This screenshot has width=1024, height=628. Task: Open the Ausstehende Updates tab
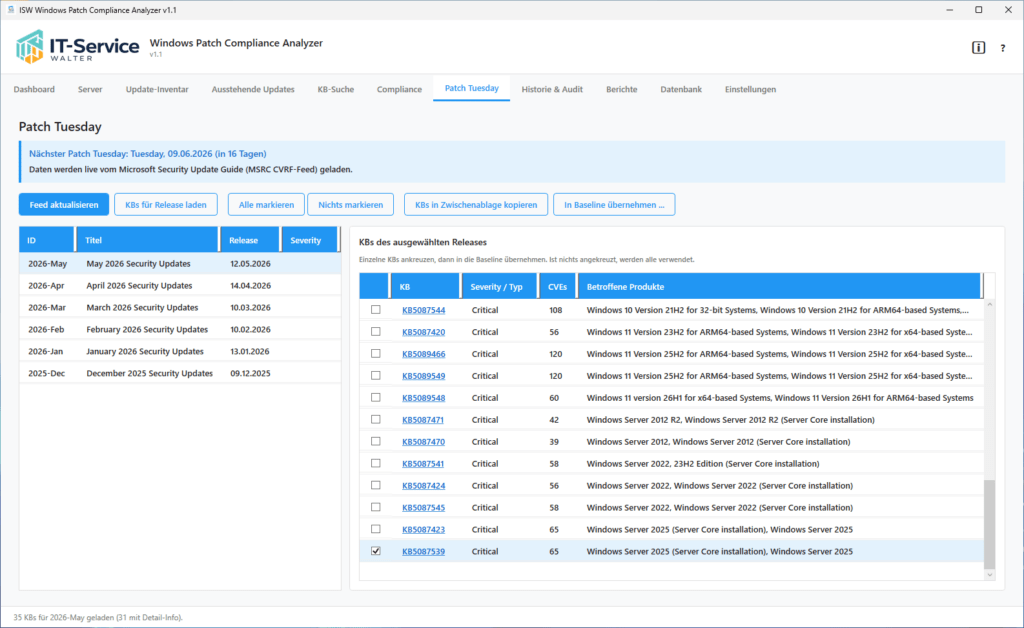point(253,89)
